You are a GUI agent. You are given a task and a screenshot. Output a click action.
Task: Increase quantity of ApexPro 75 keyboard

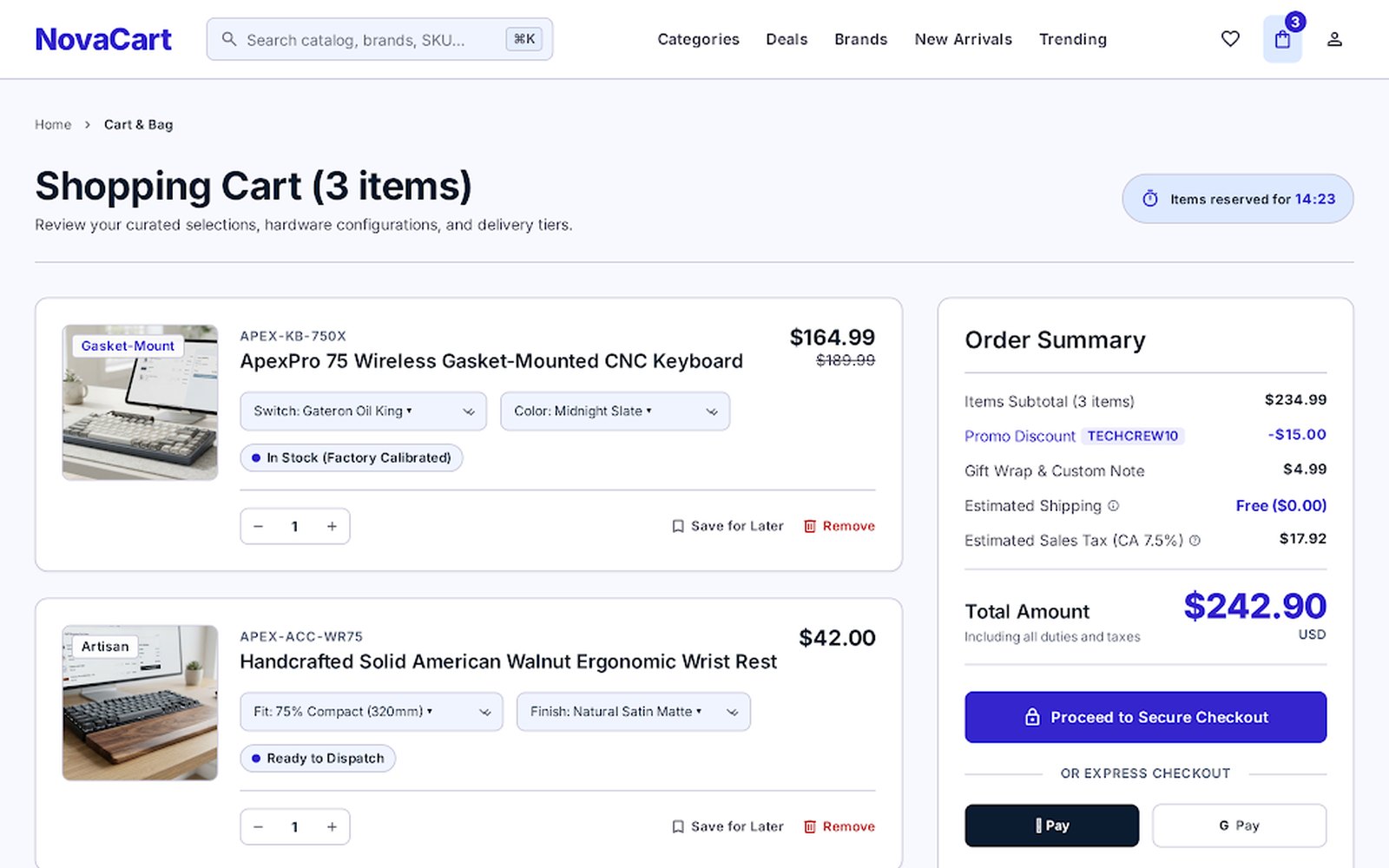(332, 526)
